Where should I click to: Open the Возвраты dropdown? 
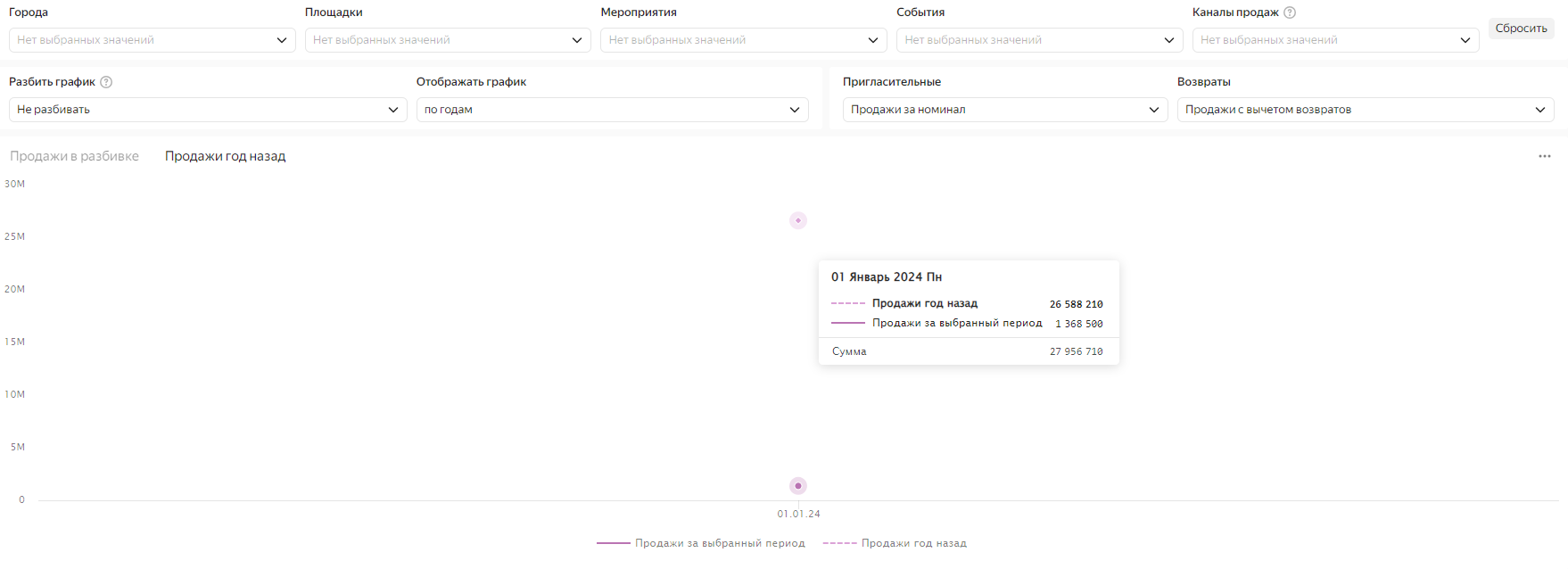1366,110
